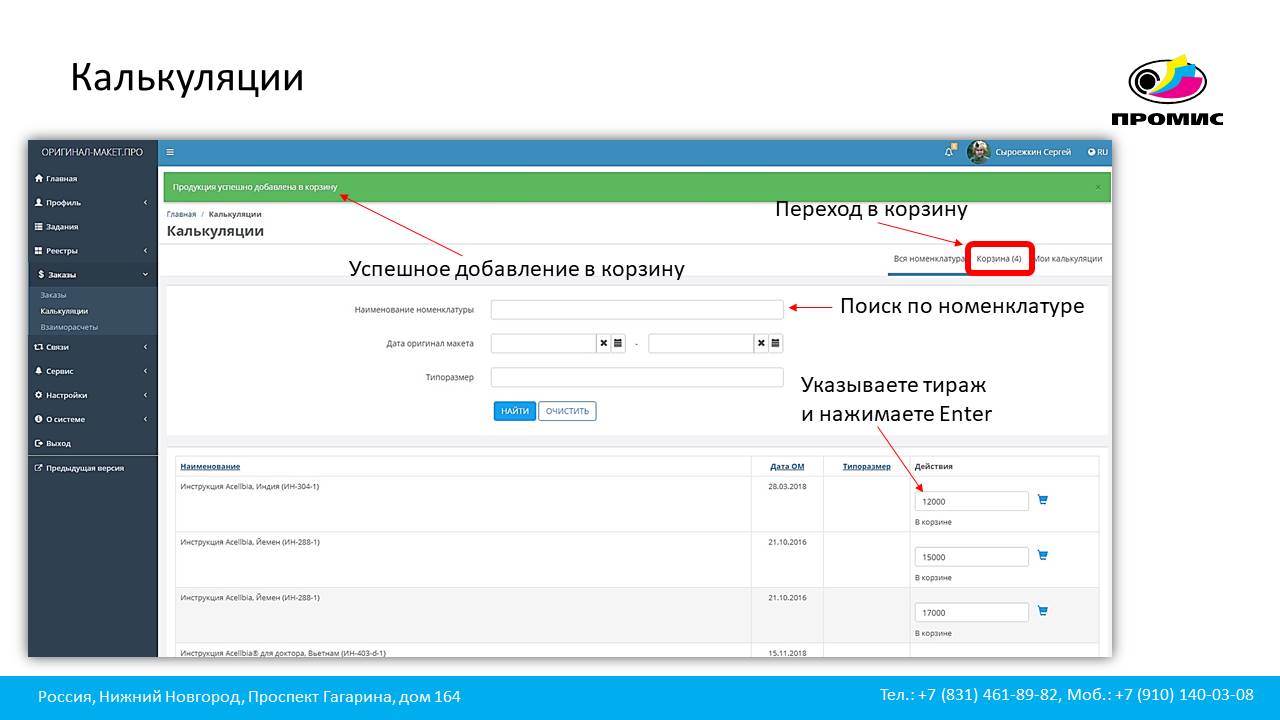Open Взаиморасчеты submenu item

point(69,327)
